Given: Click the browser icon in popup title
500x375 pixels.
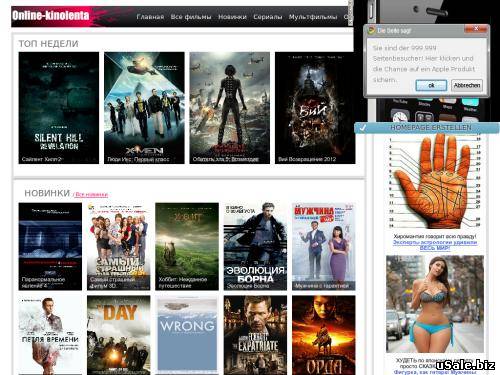Looking at the screenshot, I should (x=371, y=30).
